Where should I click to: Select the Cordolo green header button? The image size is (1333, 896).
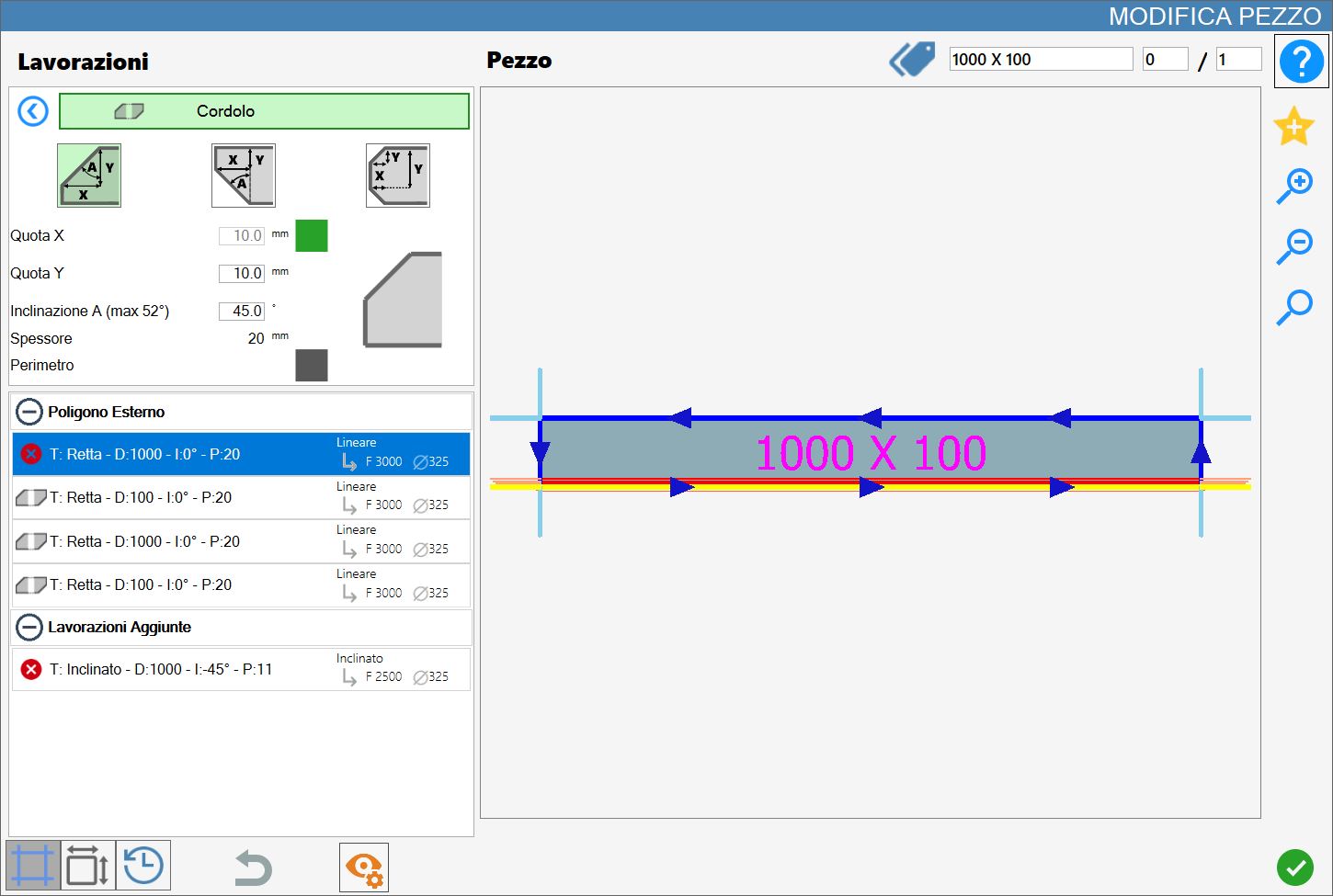(x=264, y=111)
